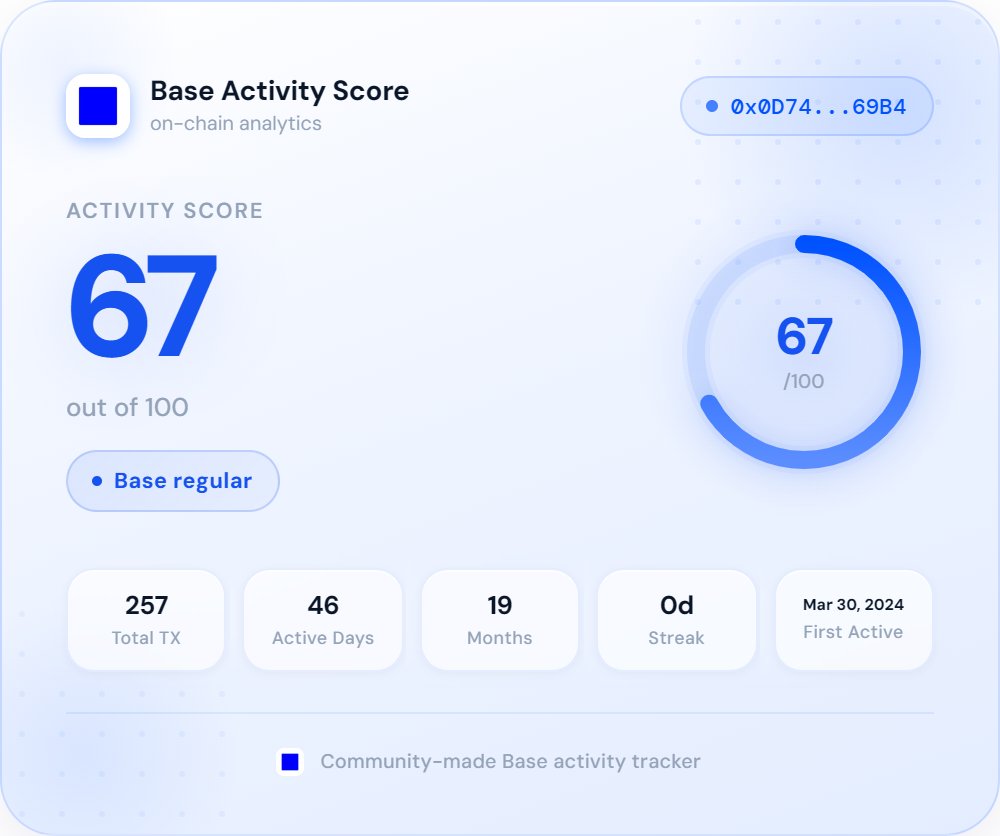Screen dimensions: 1000x836
Task: Click Community-made Base activity tracker text
Action: point(510,761)
